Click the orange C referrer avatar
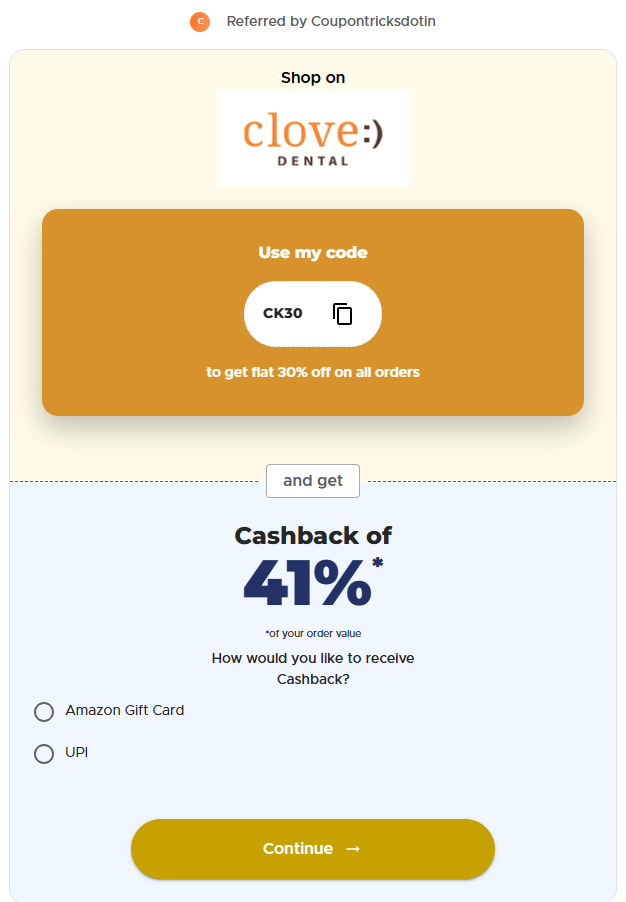This screenshot has width=626, height=902. click(x=200, y=22)
